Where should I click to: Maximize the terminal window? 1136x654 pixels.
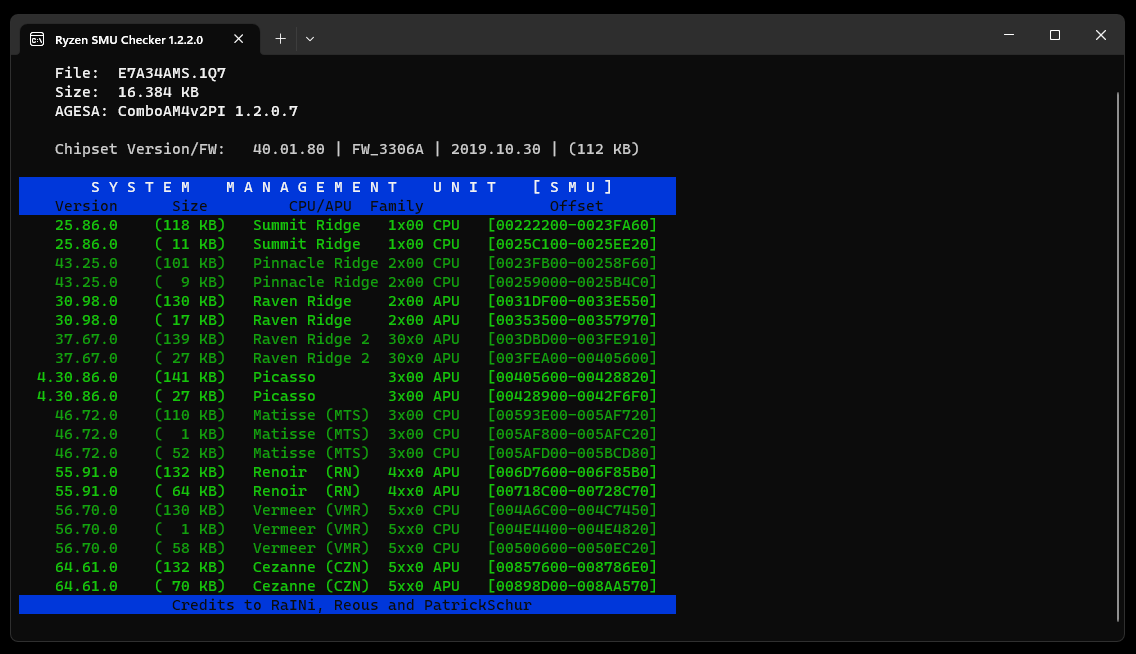click(x=1055, y=35)
